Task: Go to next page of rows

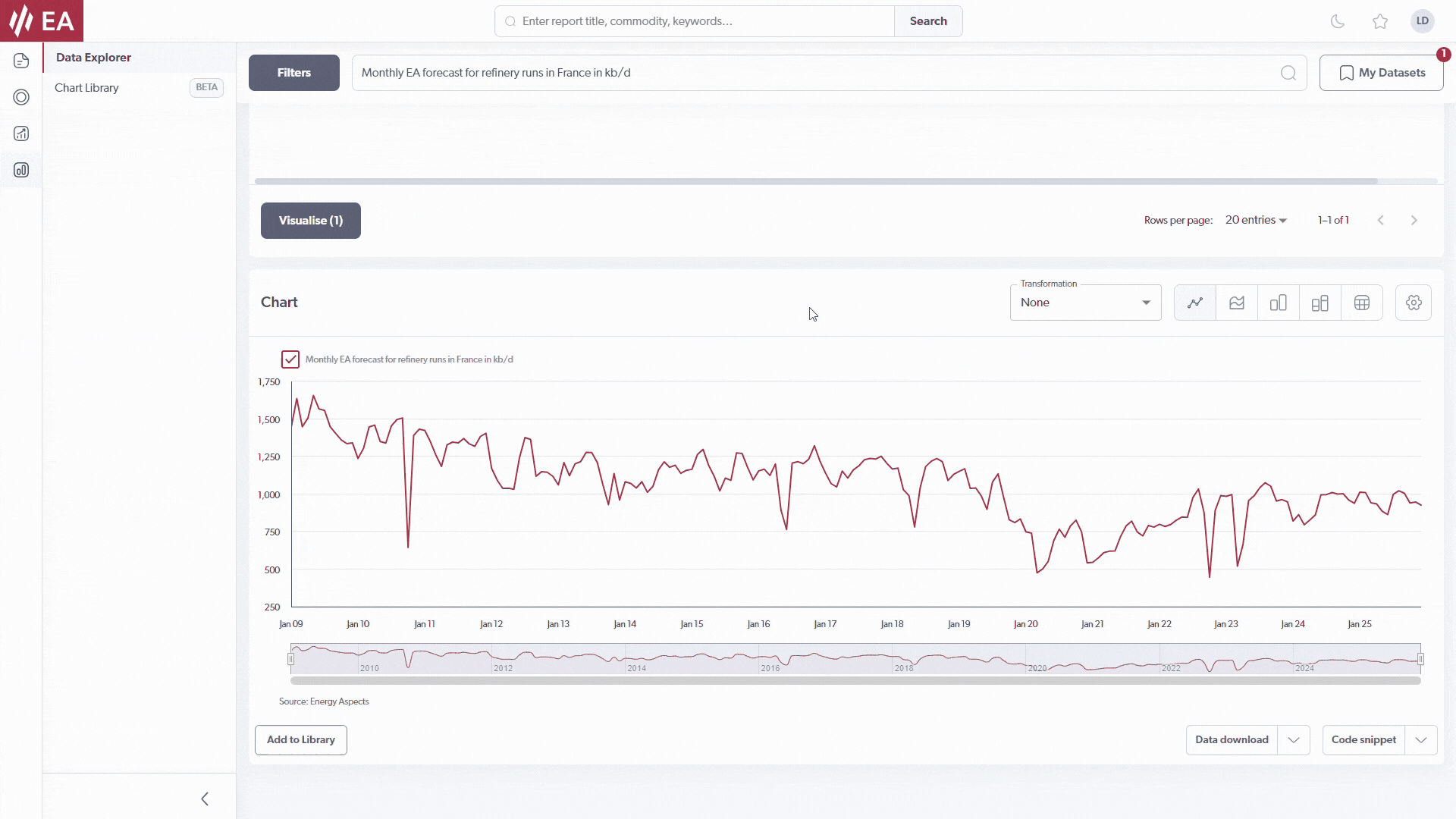Action: coord(1414,220)
